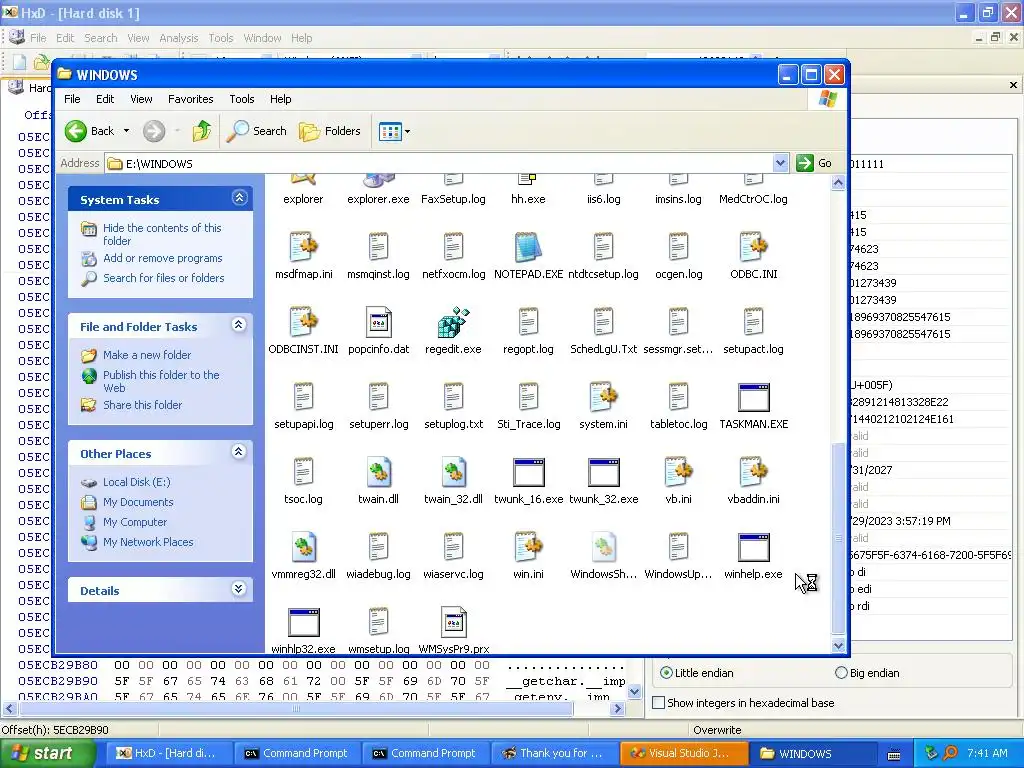Viewport: 1024px width, 768px height.
Task: Open the Favorites menu
Action: pyautogui.click(x=191, y=99)
